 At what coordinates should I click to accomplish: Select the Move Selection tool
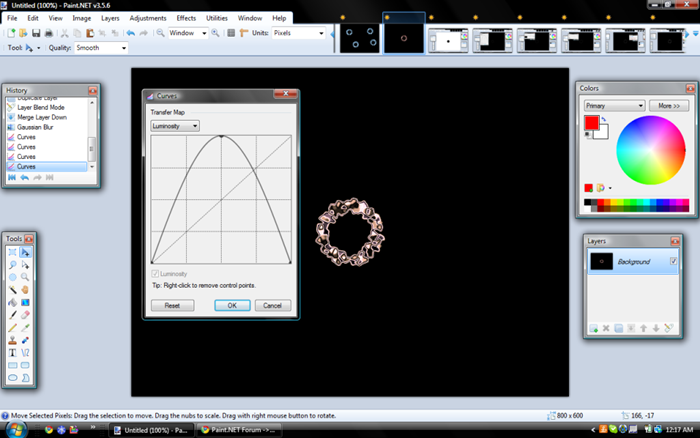click(x=25, y=265)
